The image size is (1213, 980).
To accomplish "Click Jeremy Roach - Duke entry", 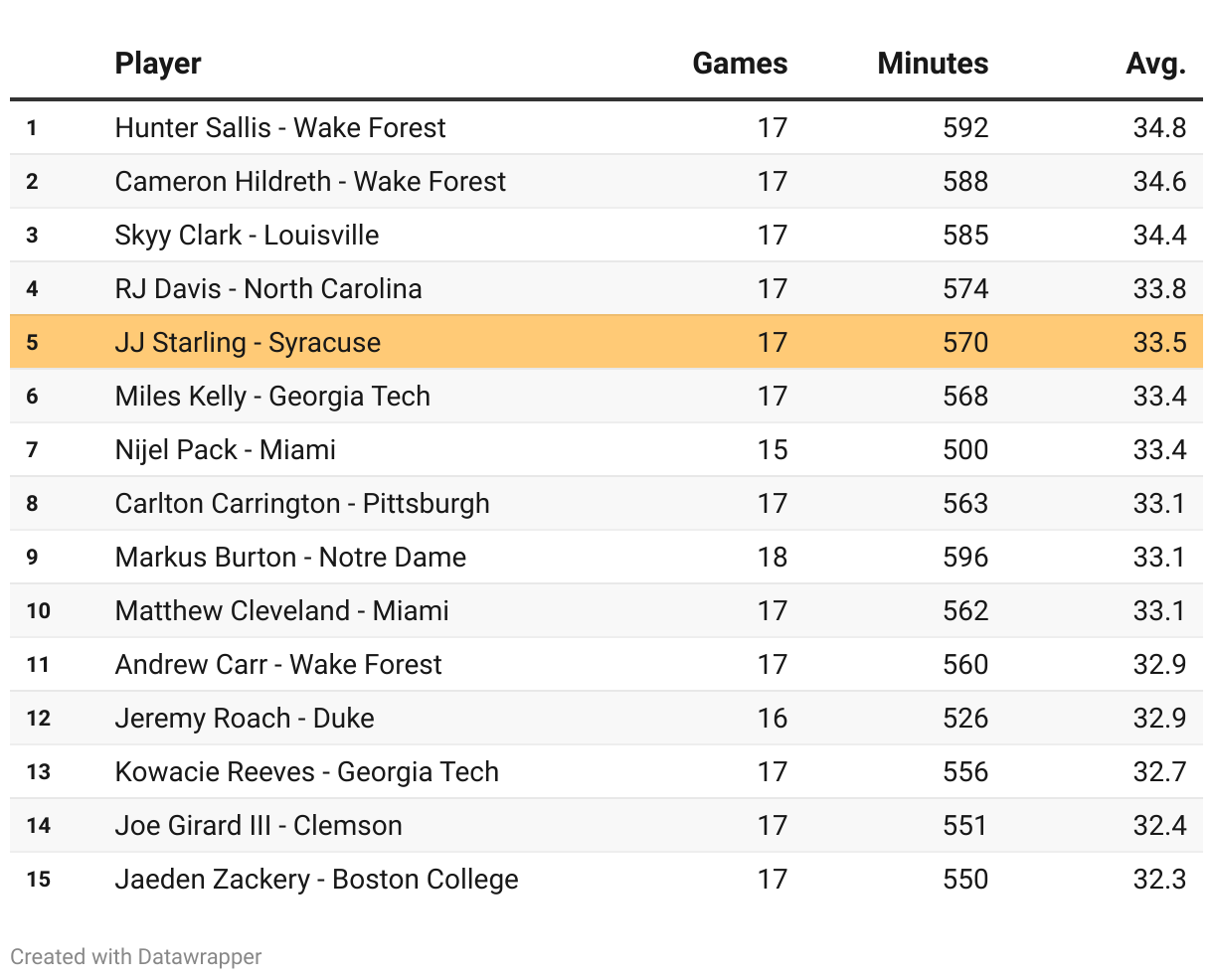I will tap(245, 719).
